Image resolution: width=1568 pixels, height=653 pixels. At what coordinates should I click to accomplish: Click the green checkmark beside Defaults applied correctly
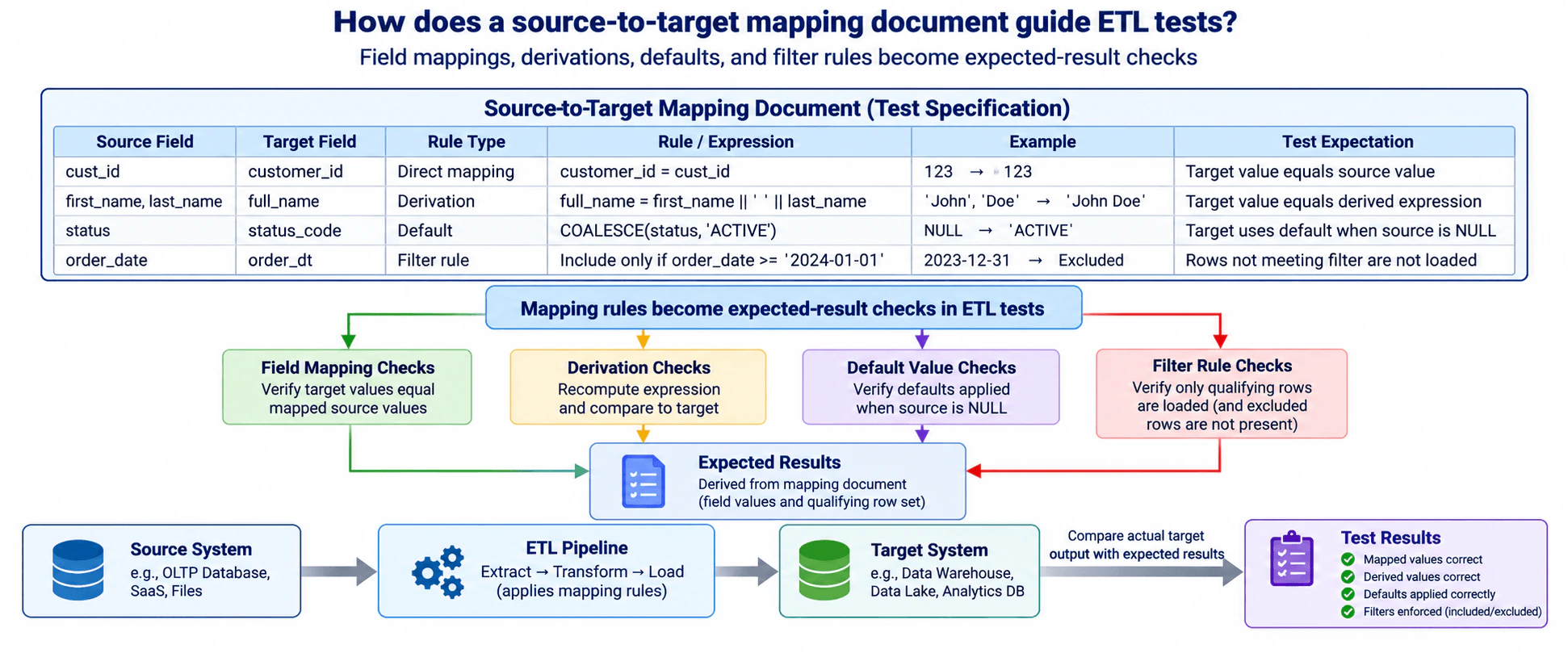(1348, 594)
